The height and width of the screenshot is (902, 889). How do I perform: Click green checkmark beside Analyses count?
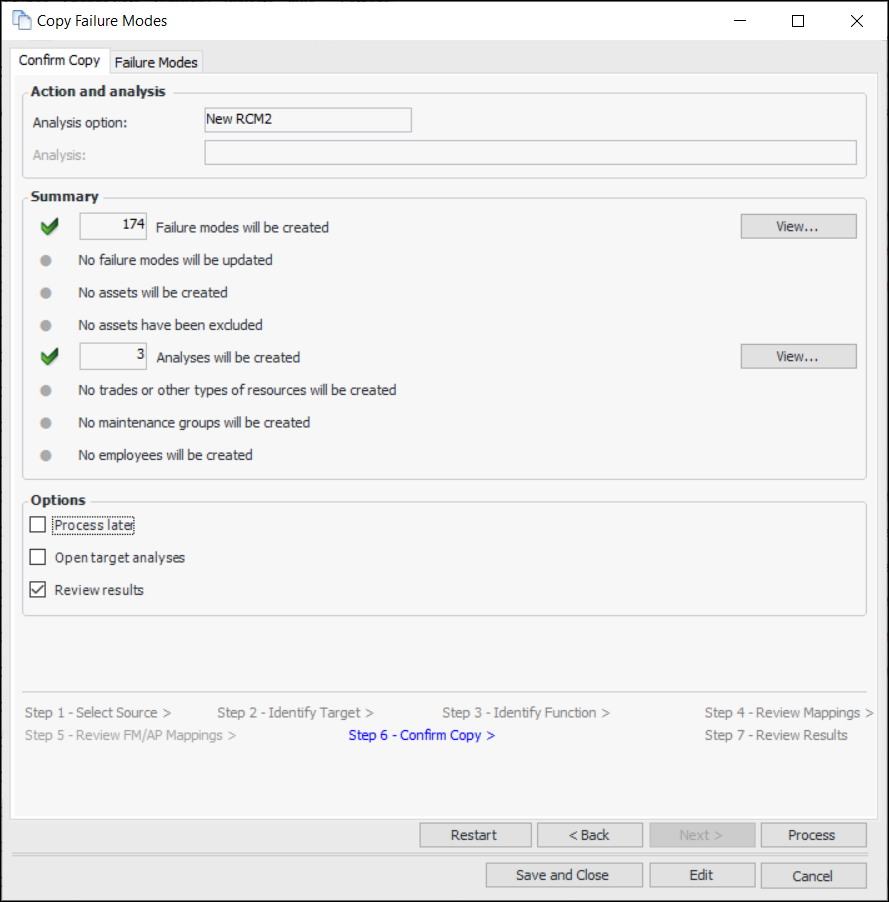tap(50, 357)
